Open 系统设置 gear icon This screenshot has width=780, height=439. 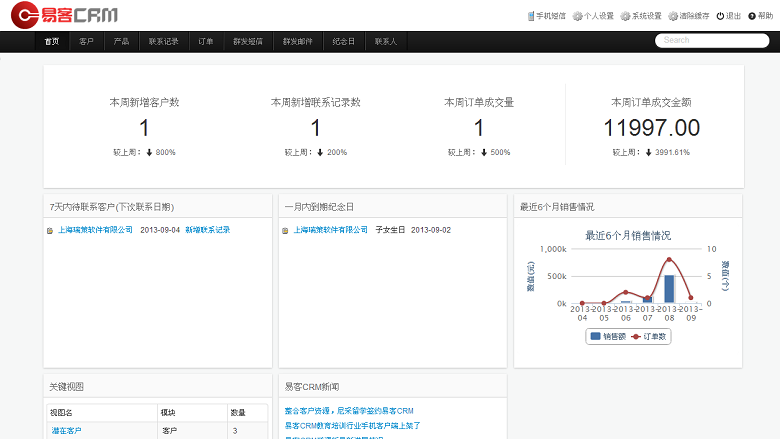pyautogui.click(x=625, y=16)
